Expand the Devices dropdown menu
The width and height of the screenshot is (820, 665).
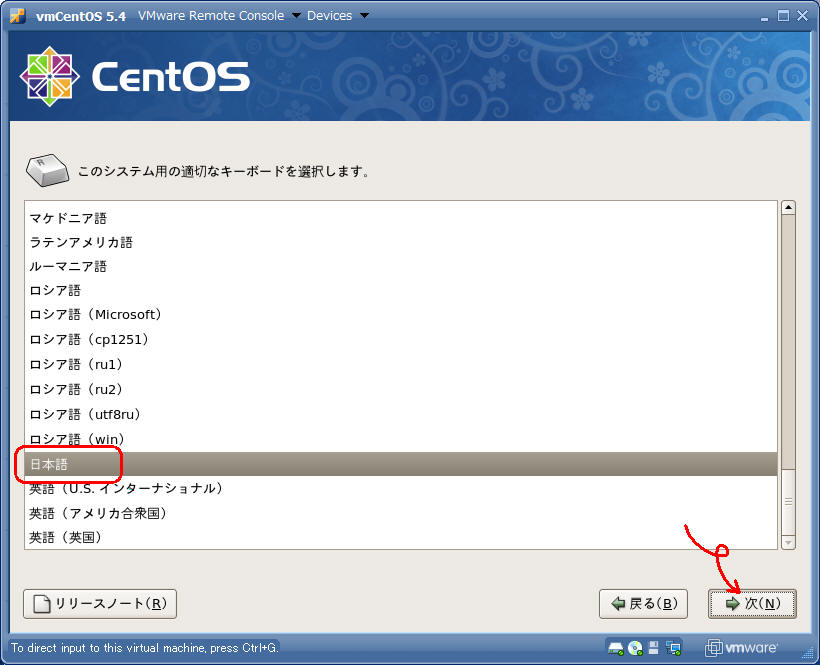(337, 15)
